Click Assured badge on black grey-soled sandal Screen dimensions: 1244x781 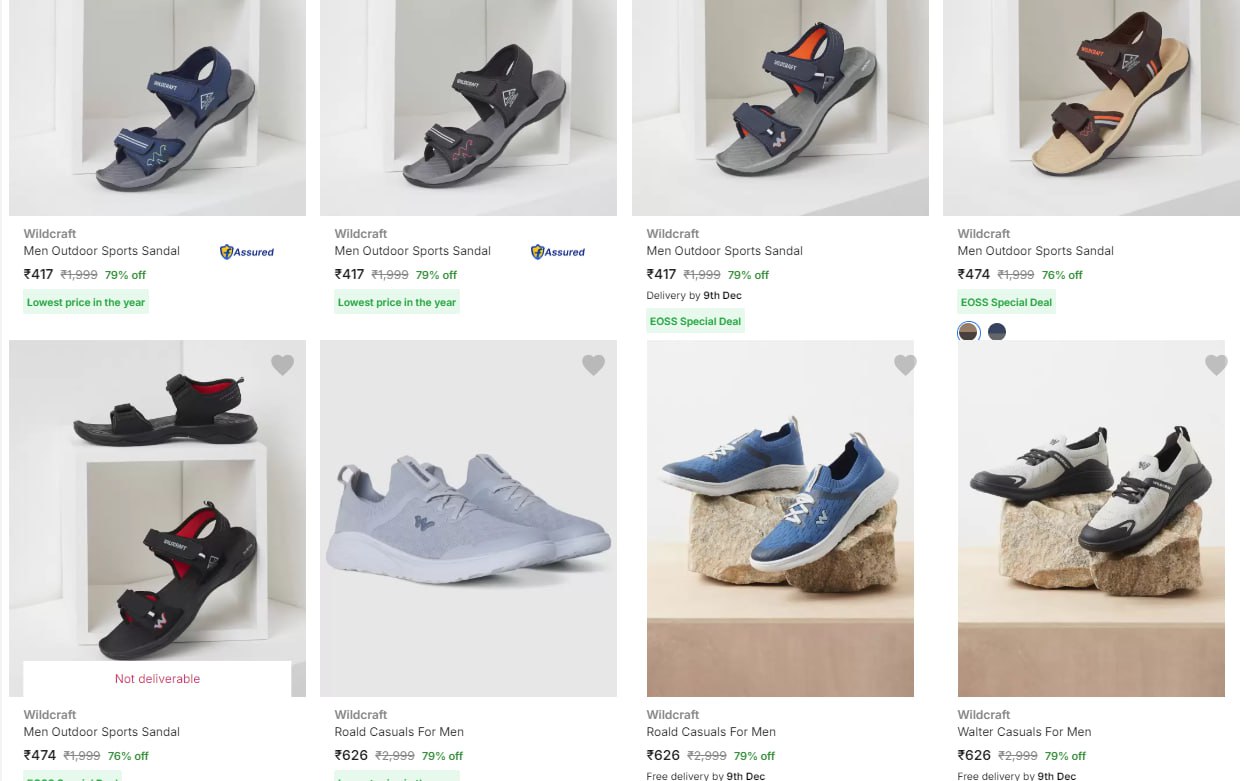[x=558, y=252]
